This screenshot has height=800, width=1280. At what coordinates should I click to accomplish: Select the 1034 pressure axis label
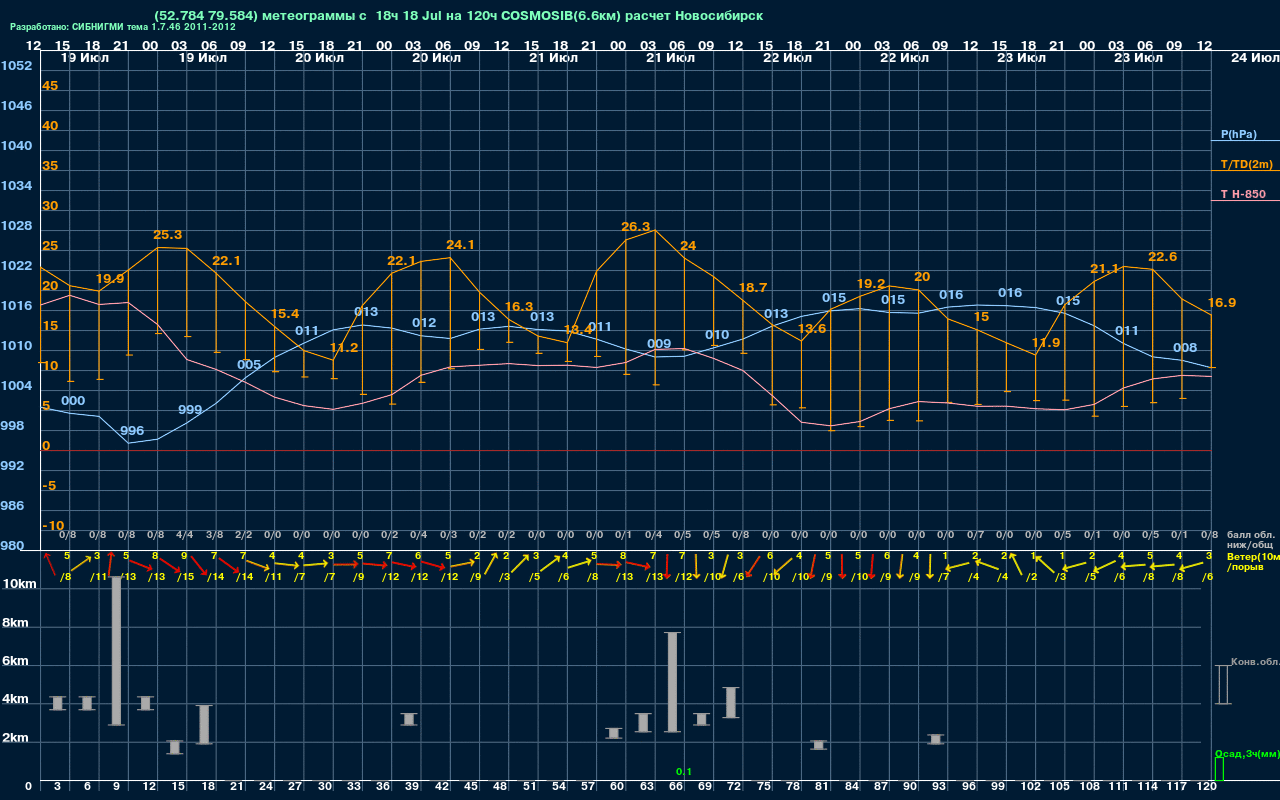pos(16,186)
